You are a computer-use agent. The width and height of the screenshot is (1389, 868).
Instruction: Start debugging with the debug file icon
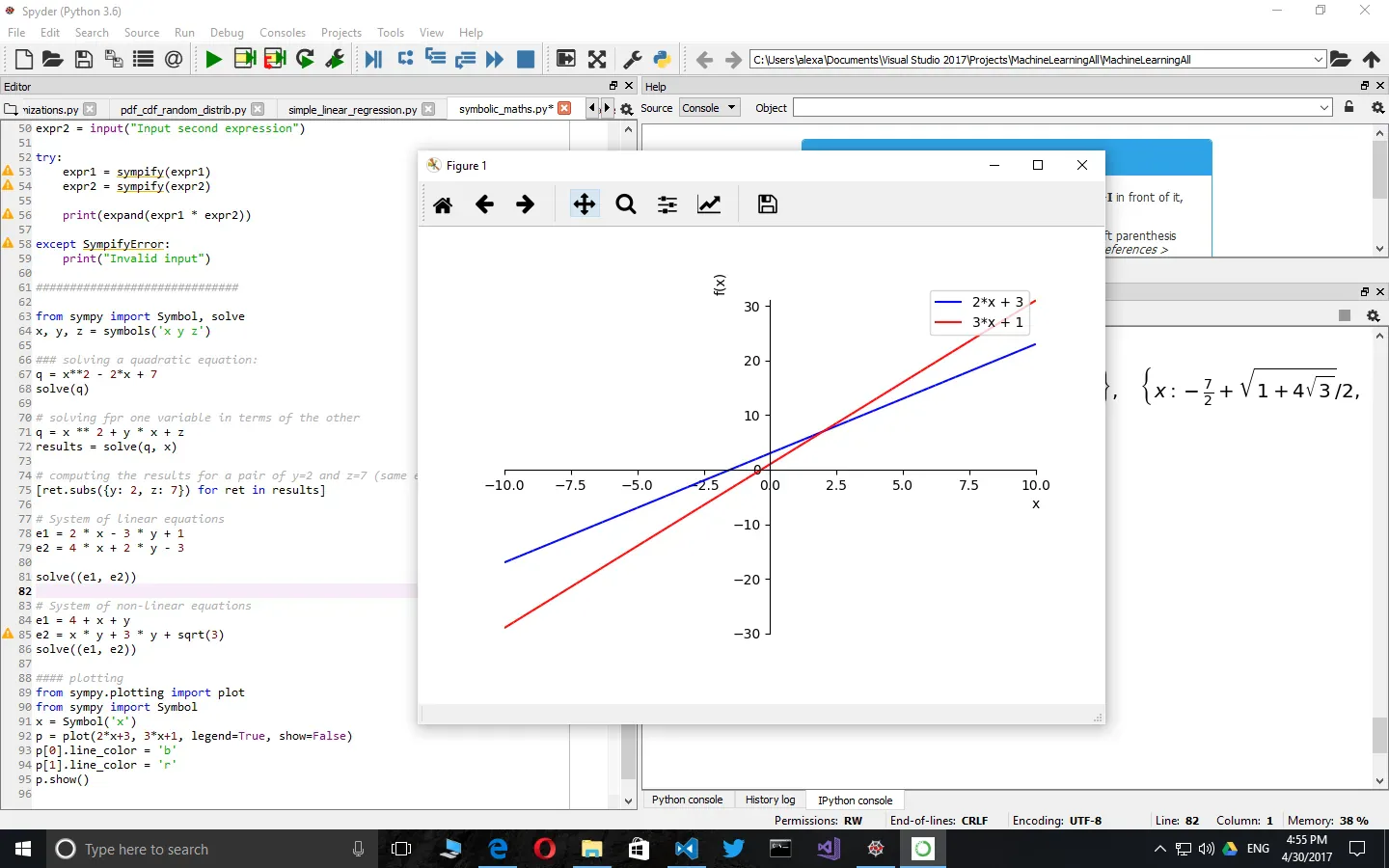coord(373,60)
